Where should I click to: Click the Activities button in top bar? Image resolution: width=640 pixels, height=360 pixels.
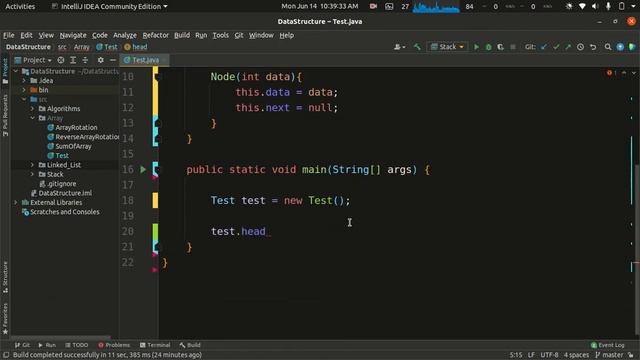pyautogui.click(x=20, y=7)
